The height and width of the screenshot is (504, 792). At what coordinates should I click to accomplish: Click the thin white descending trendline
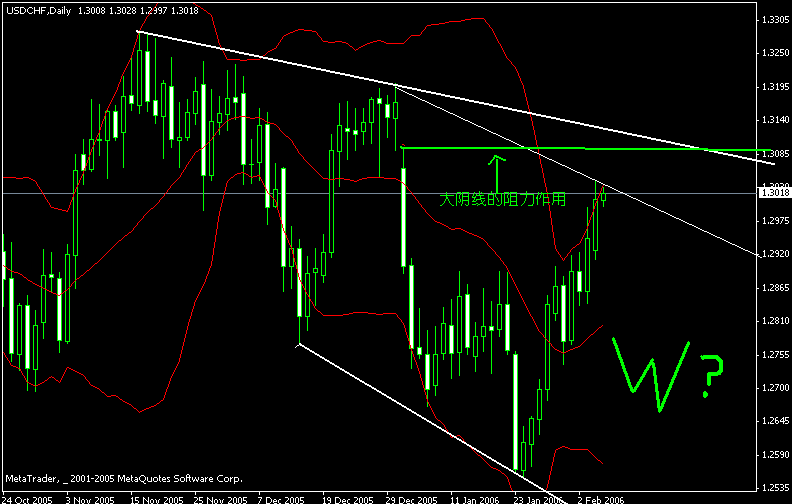[x=576, y=171]
